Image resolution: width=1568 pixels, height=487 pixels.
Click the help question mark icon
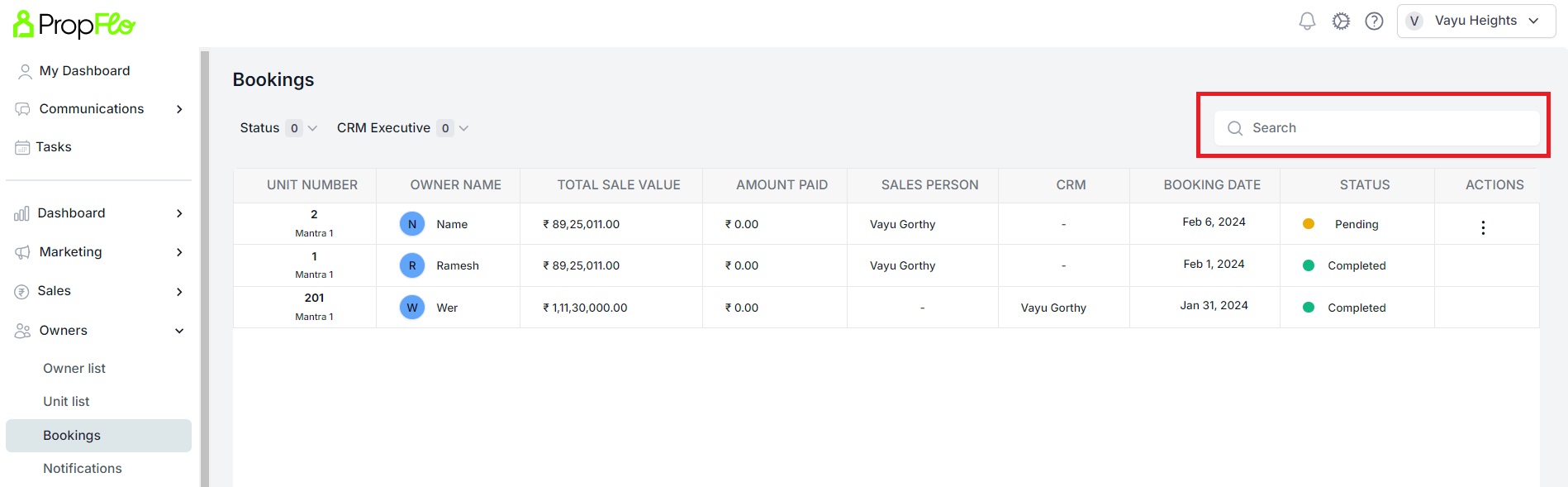[1374, 21]
